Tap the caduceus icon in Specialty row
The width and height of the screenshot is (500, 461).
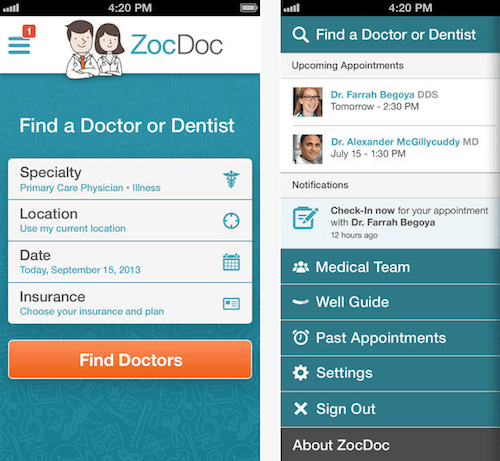pos(231,179)
